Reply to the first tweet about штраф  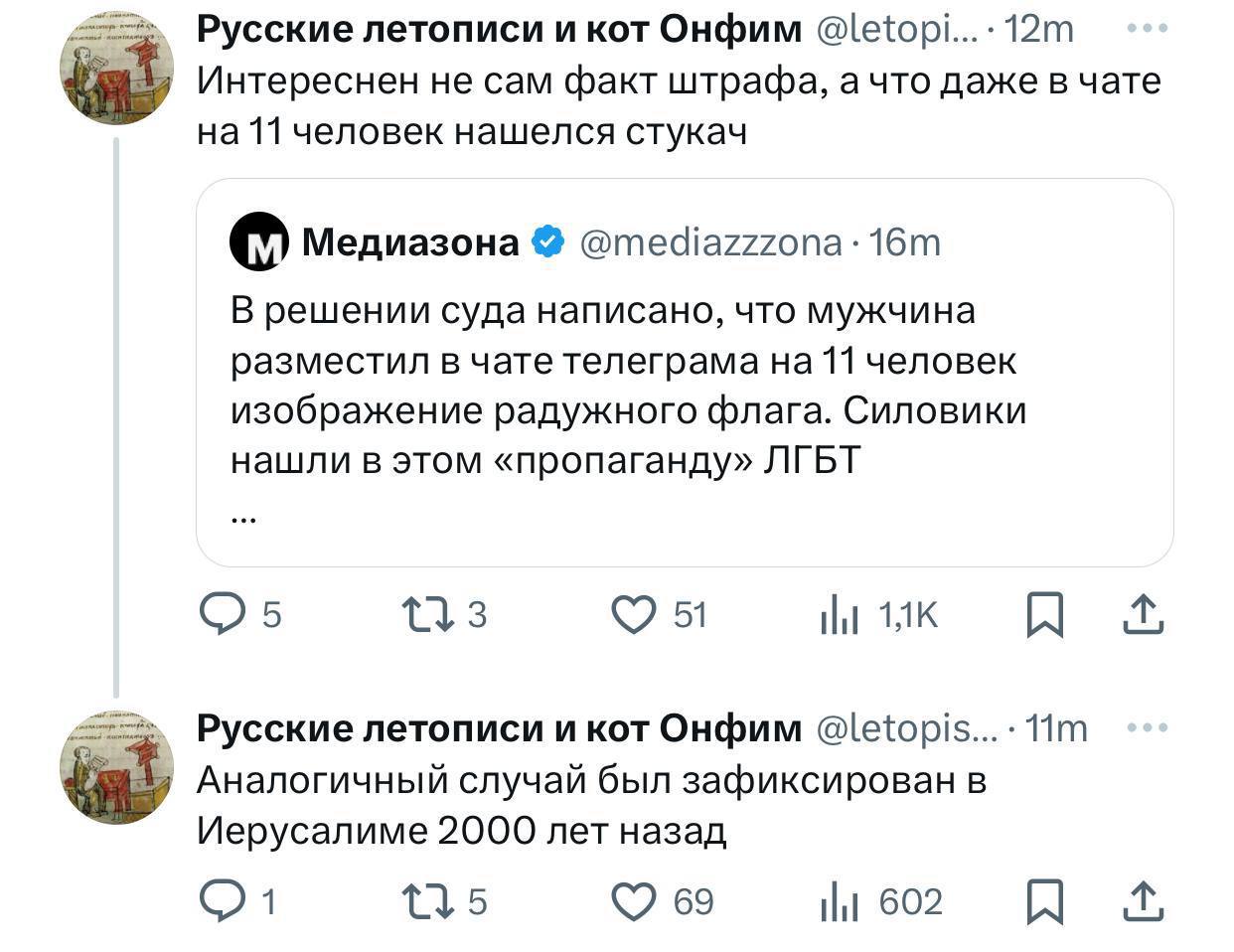click(224, 615)
